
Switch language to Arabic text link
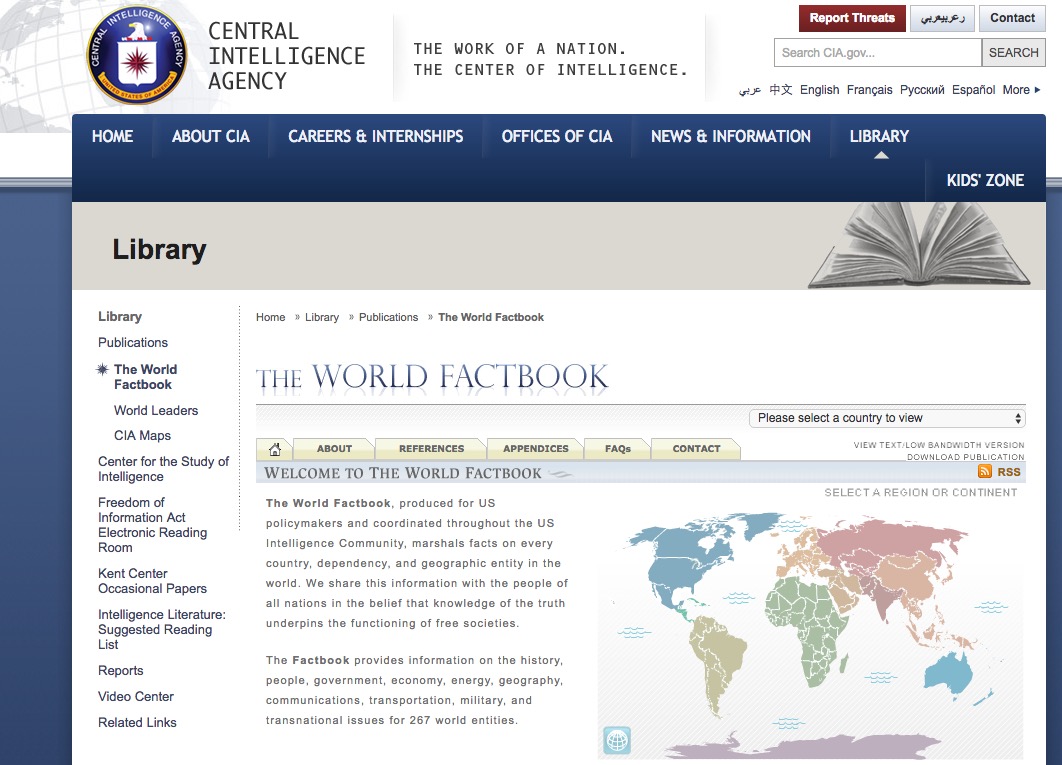[750, 89]
